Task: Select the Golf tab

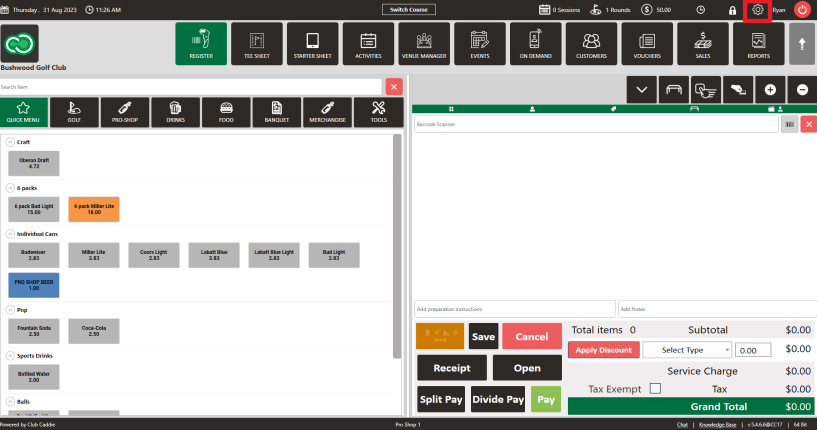Action: 74,112
